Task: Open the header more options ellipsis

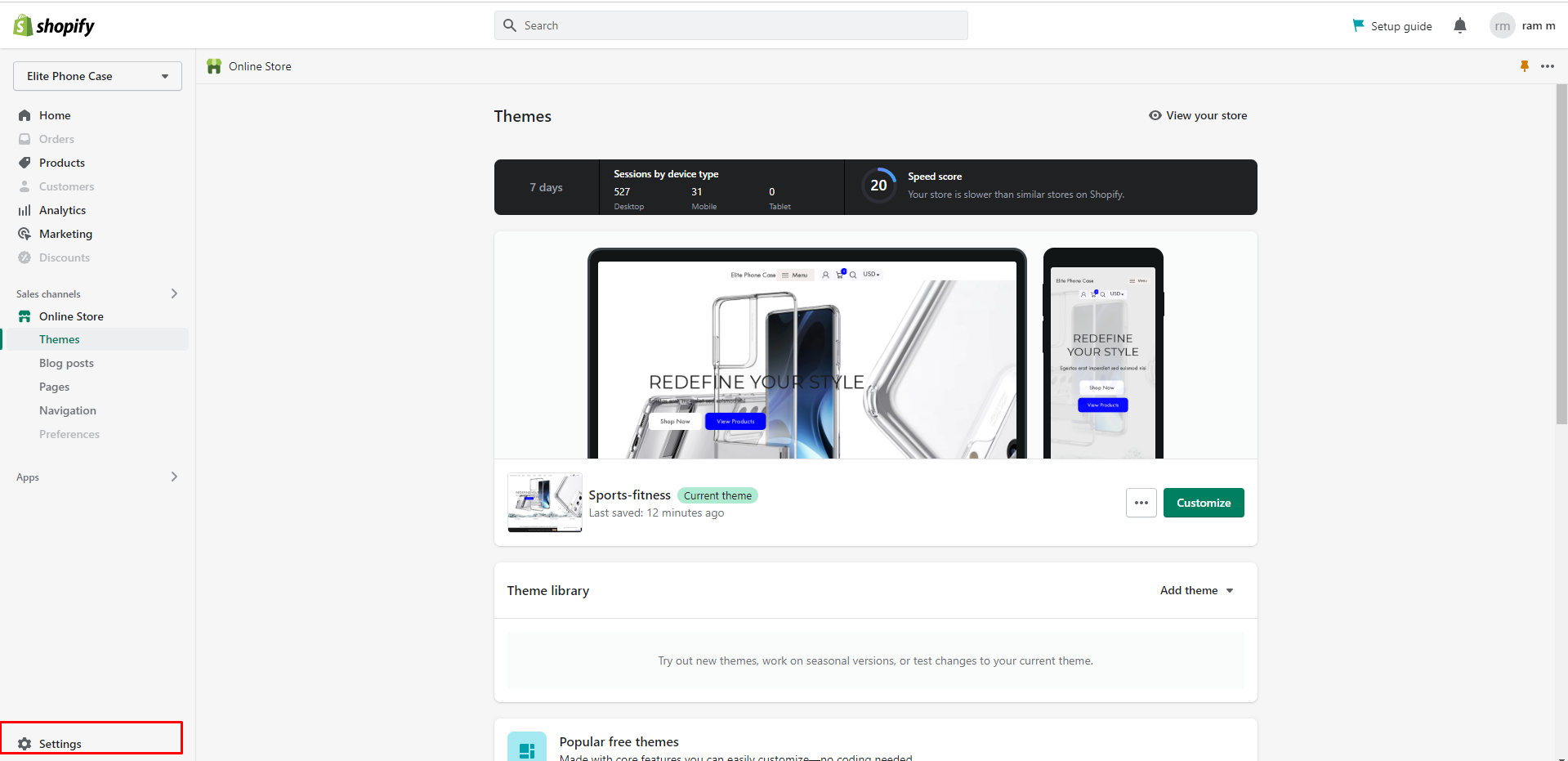Action: coord(1548,66)
